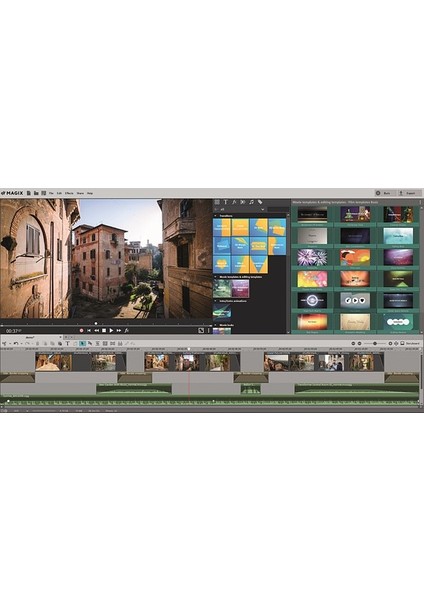Click the media pool search field
This screenshot has height=600, width=424.
click(x=278, y=210)
